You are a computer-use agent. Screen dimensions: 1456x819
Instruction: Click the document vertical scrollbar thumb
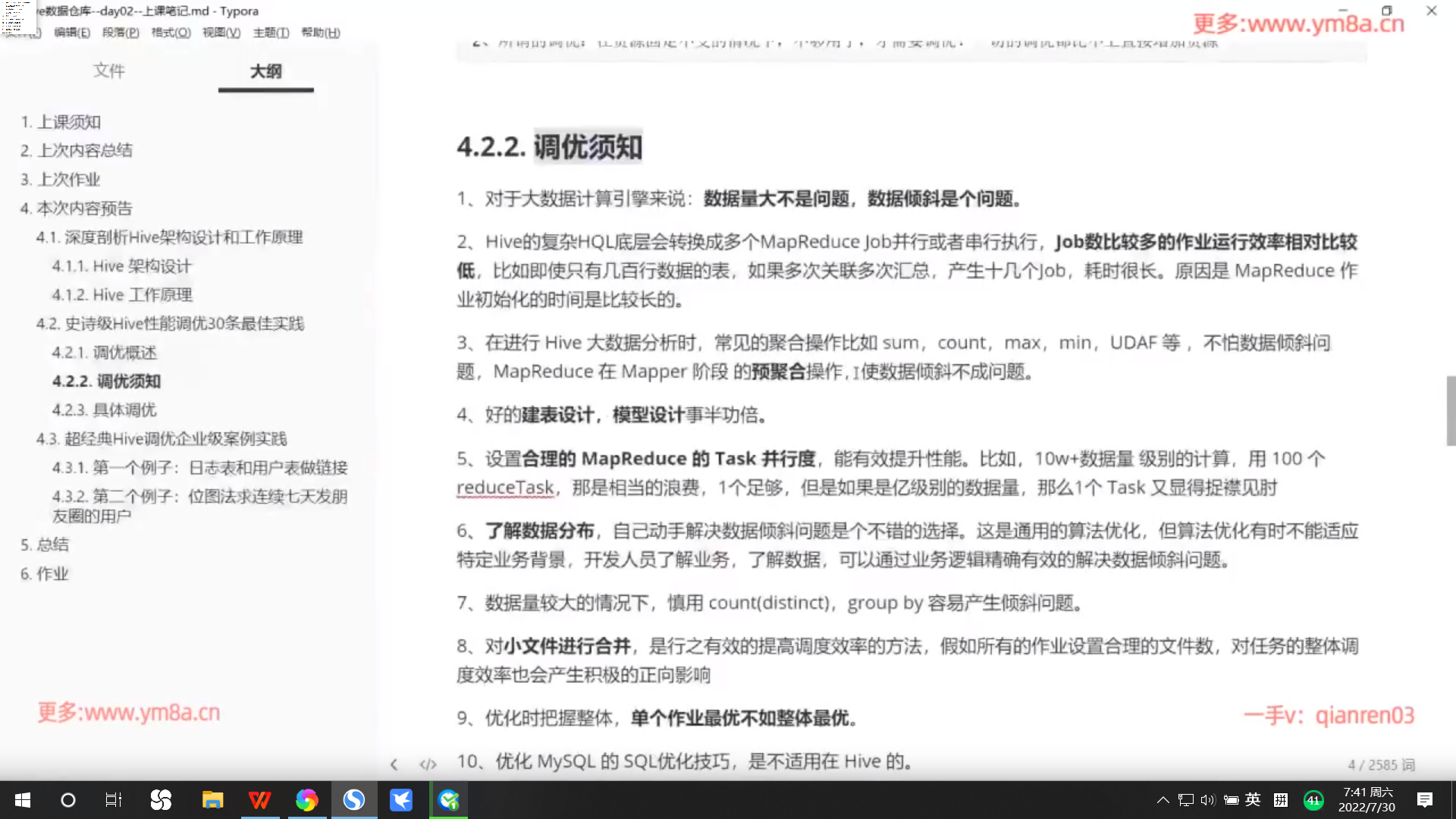click(x=1451, y=409)
